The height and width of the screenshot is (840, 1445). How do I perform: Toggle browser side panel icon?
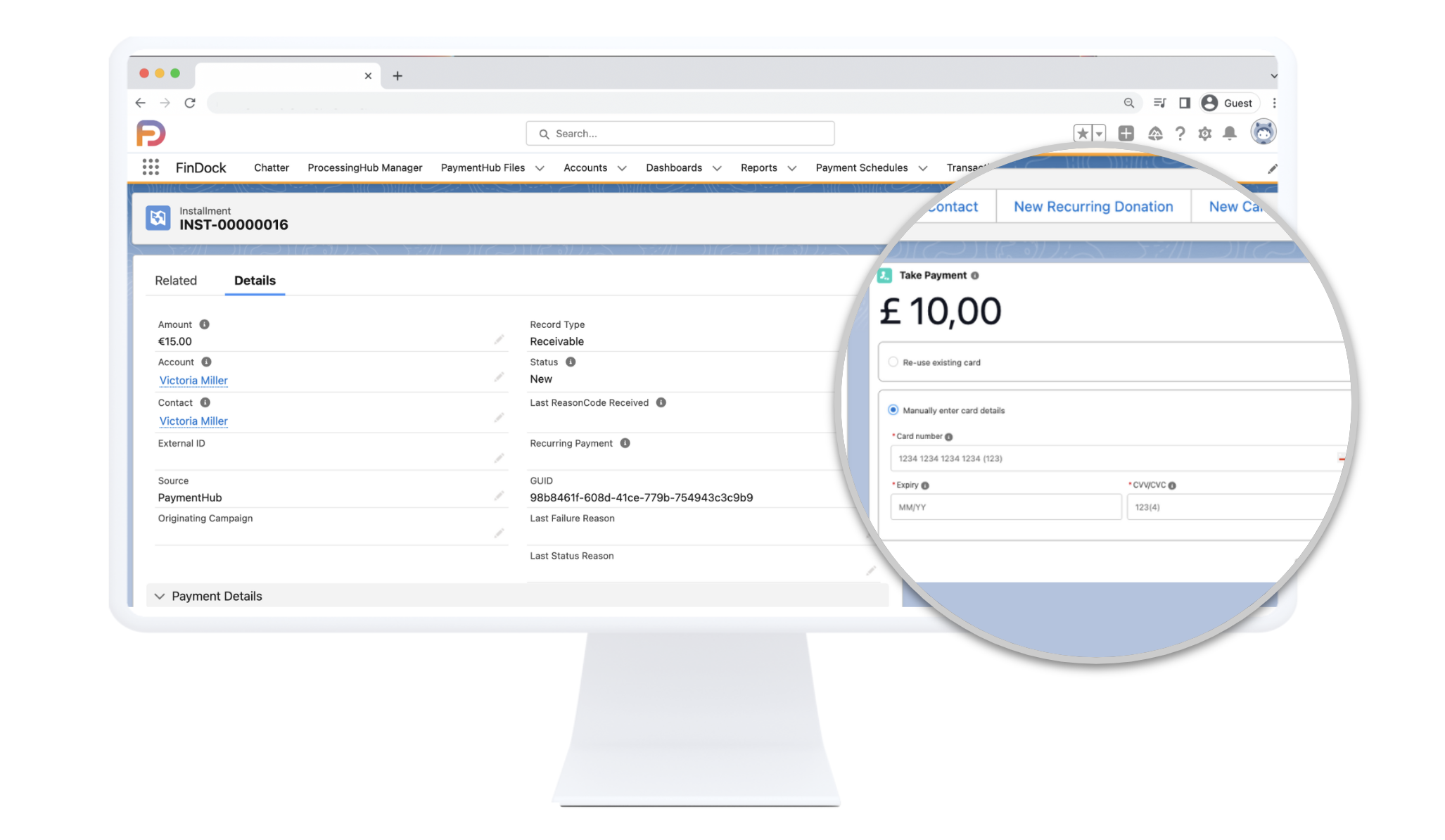1185,103
